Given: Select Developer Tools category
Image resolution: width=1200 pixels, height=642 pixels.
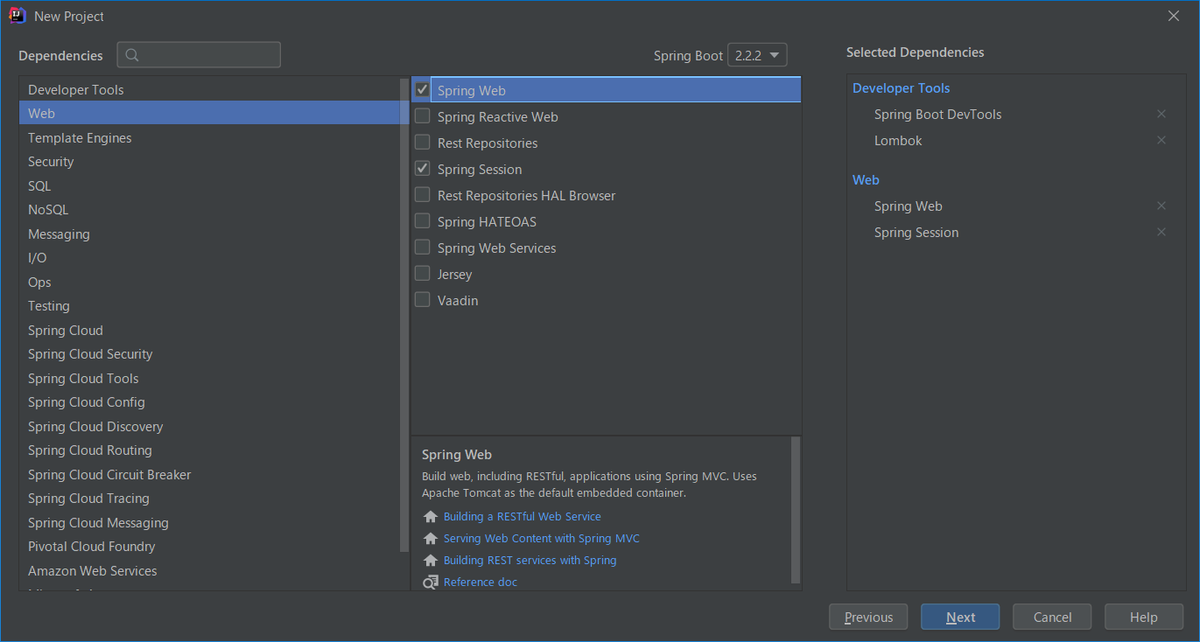Looking at the screenshot, I should pyautogui.click(x=209, y=90).
